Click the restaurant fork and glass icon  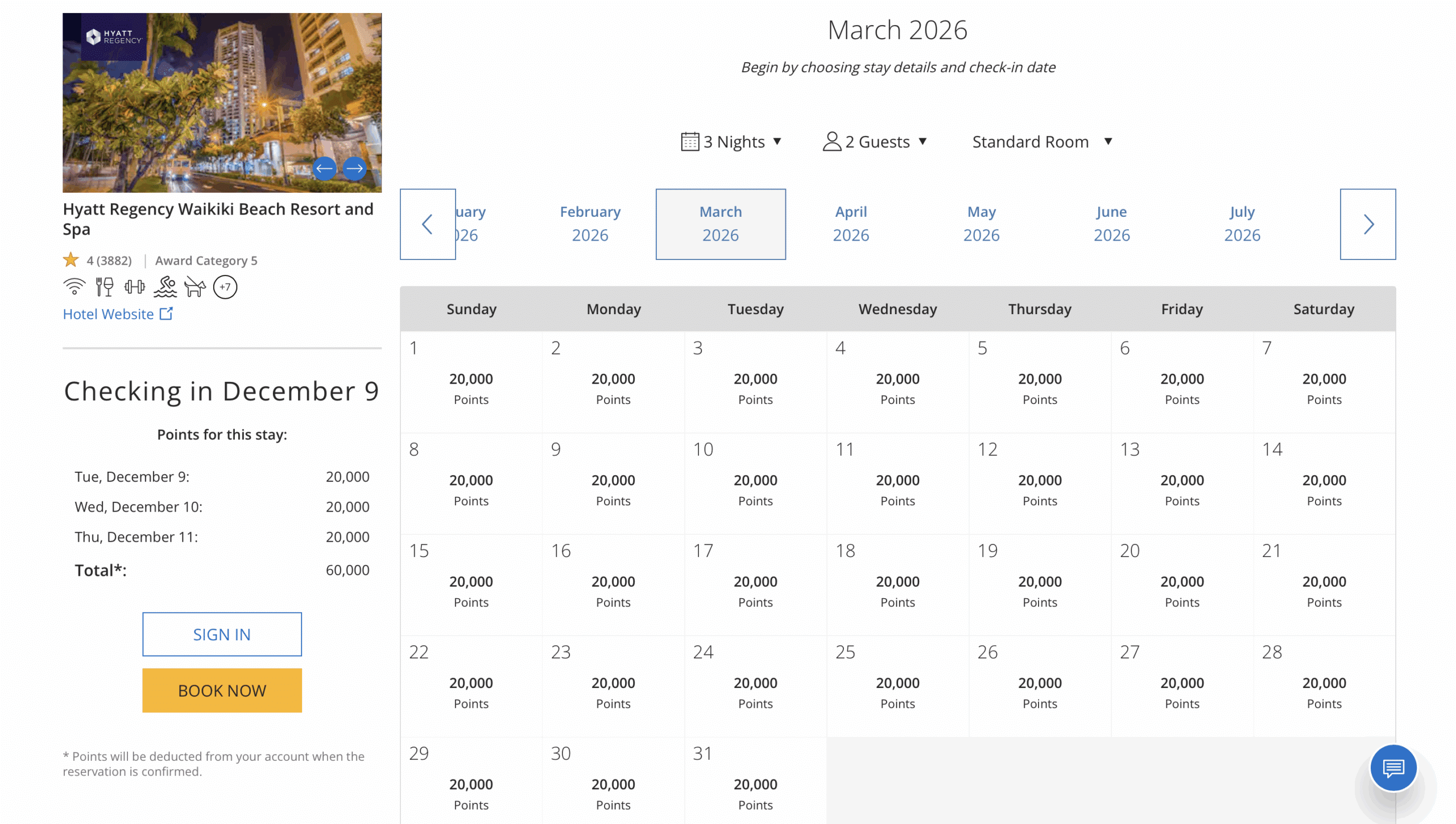click(105, 287)
